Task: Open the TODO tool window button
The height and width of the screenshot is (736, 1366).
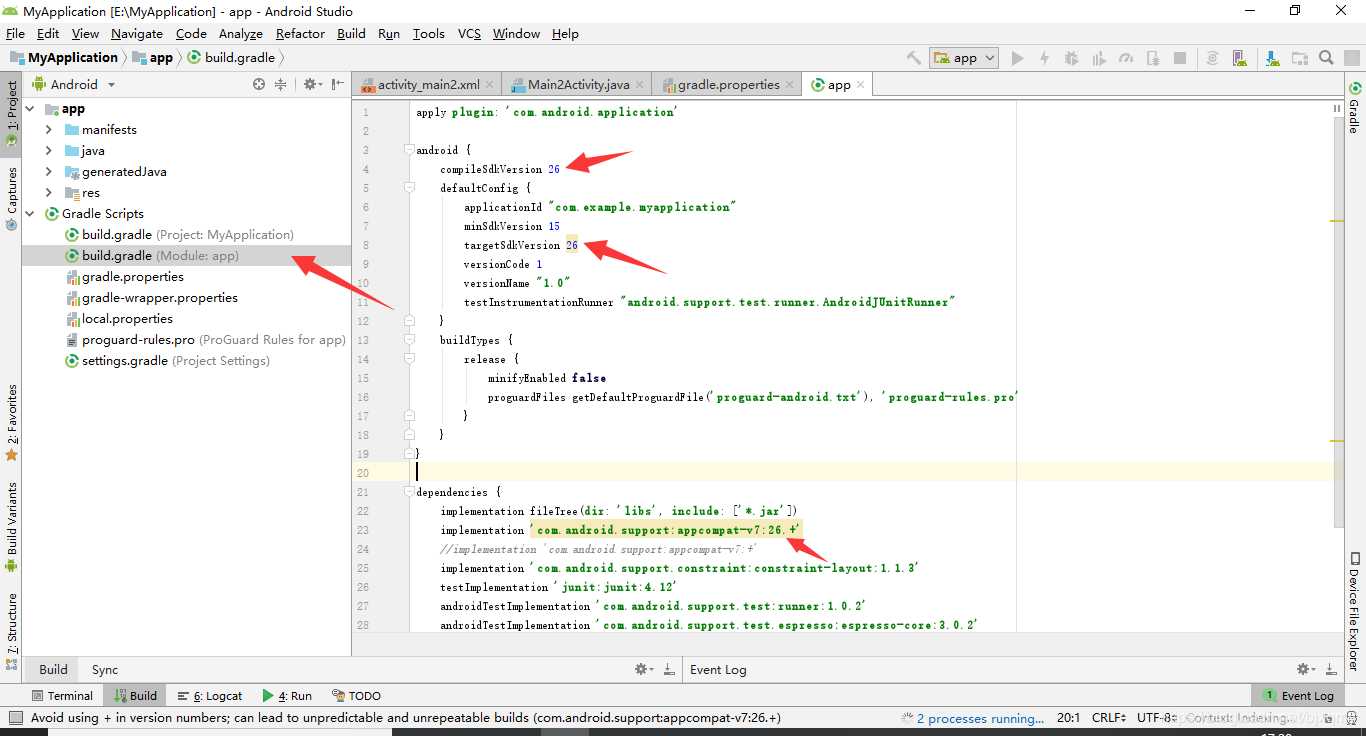Action: click(x=356, y=695)
